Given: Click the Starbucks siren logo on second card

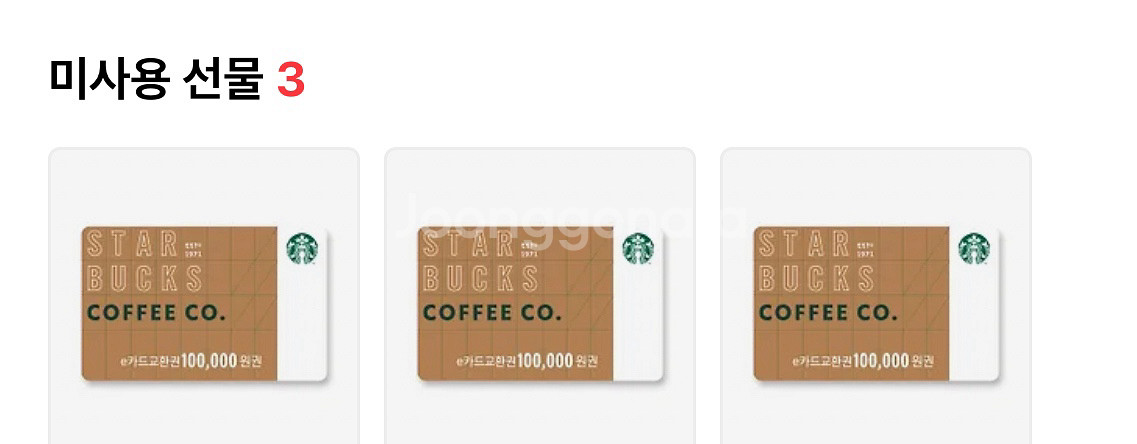Looking at the screenshot, I should point(638,249).
